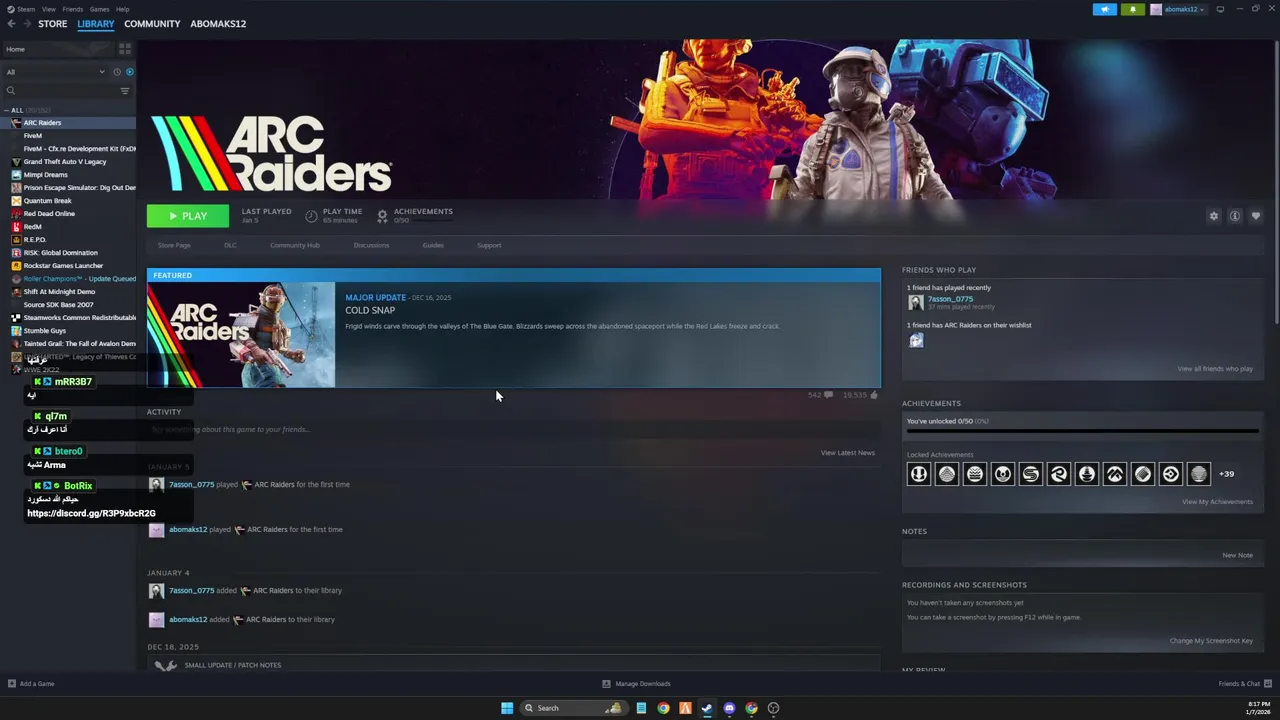This screenshot has height=720, width=1280.
Task: Open the Discussions link
Action: tap(371, 245)
